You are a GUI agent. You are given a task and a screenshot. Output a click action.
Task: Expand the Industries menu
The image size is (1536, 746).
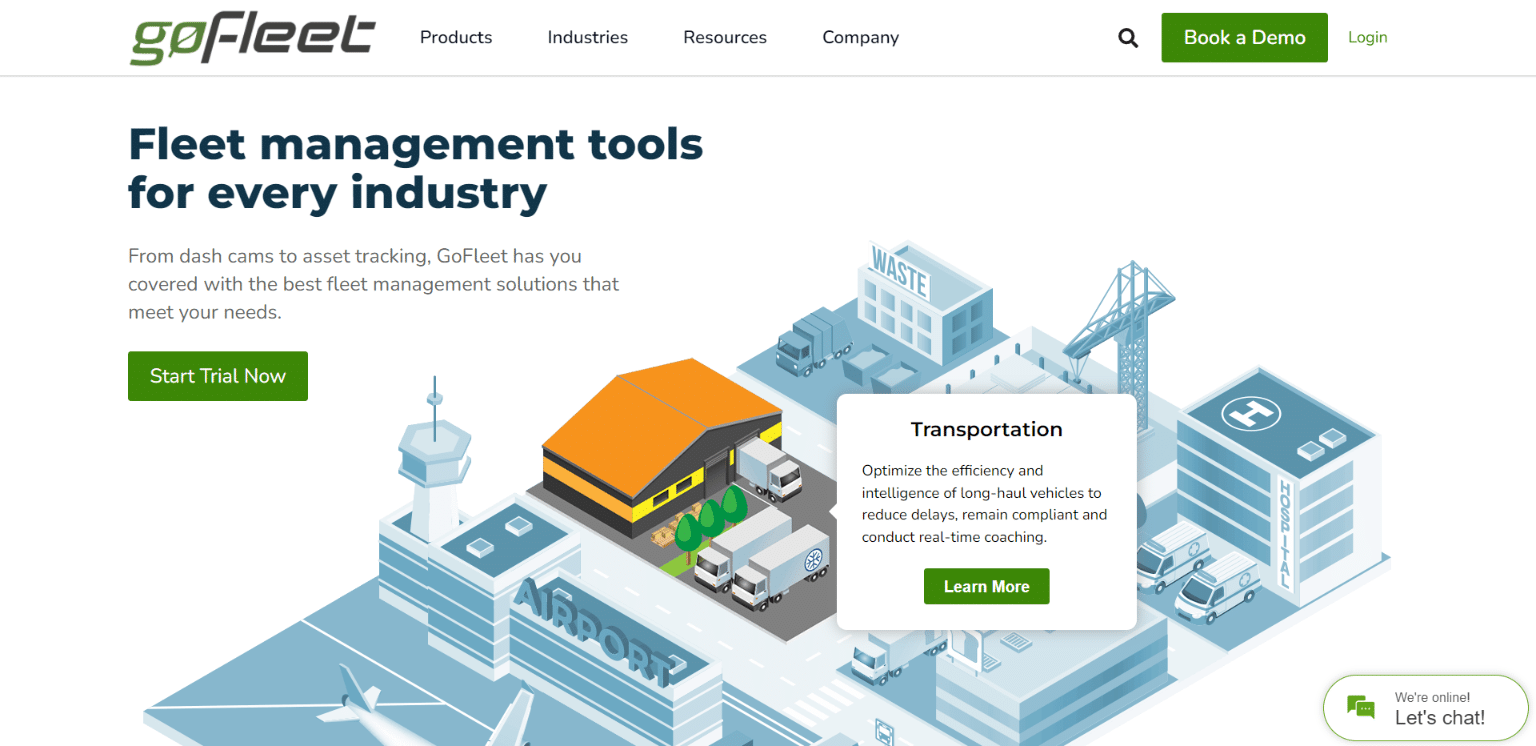point(587,38)
